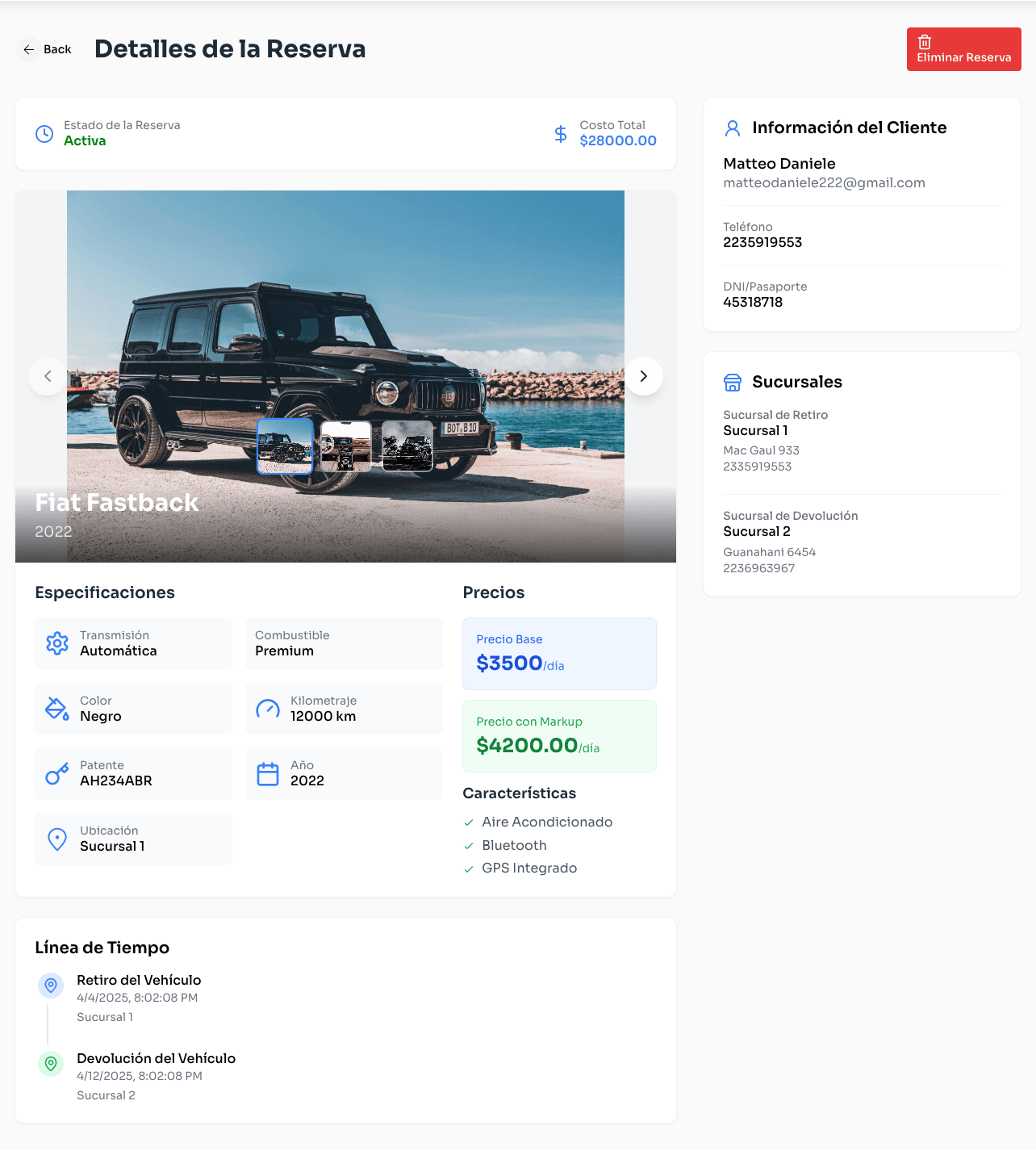Click the store icon beside Sucursales heading
The height and width of the screenshot is (1151, 1036).
point(733,383)
